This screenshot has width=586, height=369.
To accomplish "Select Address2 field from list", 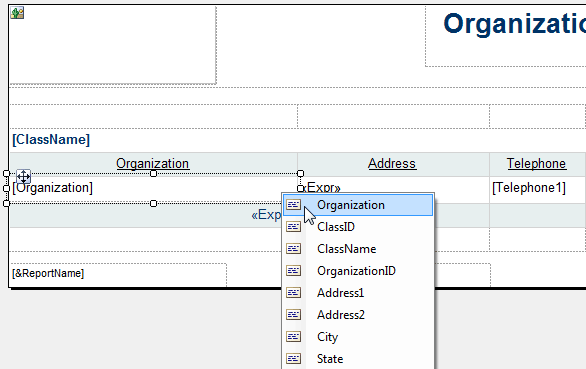I will tap(358, 315).
